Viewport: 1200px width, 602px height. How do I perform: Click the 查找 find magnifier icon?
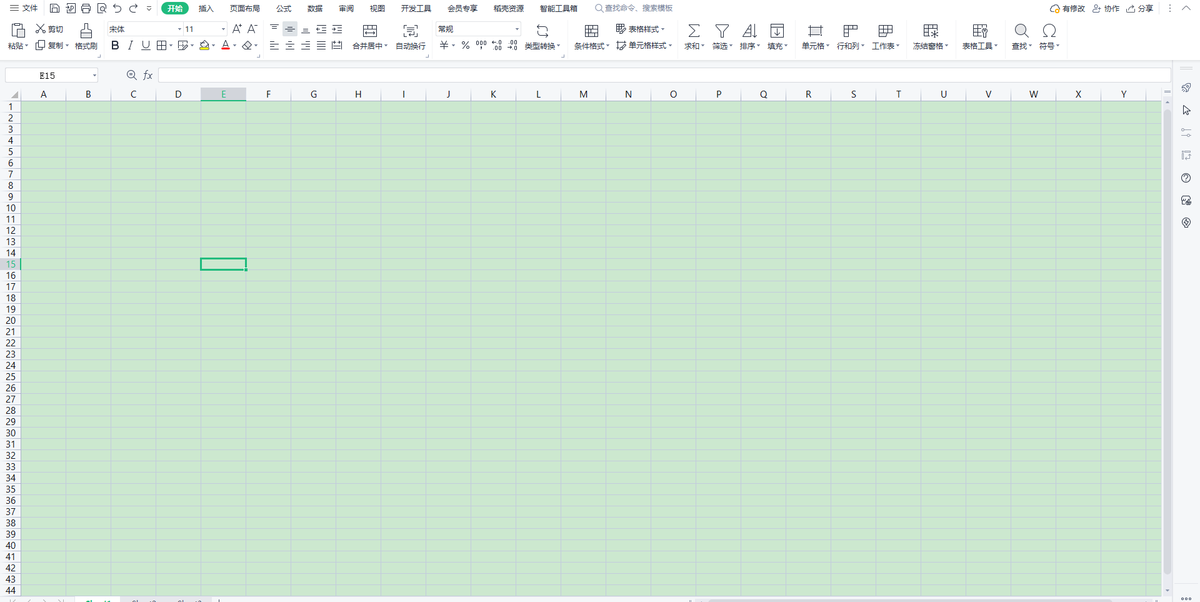point(1021,31)
